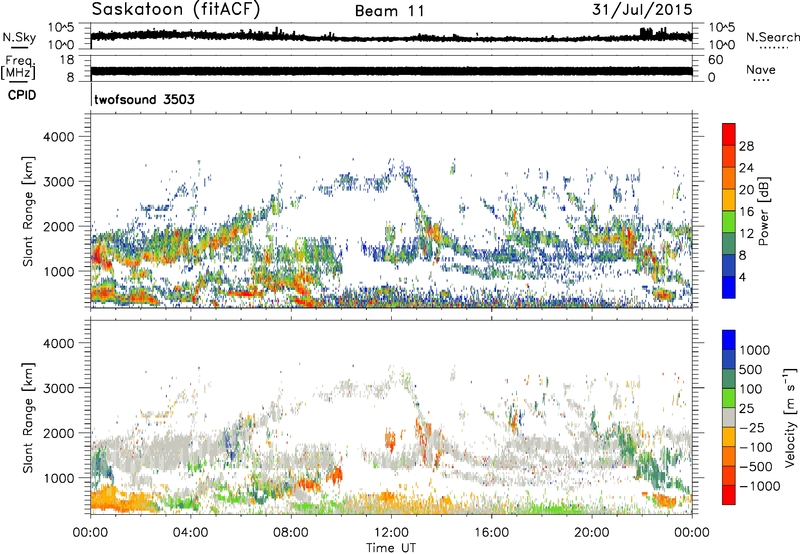Click the '16:00' time axis label
Viewport: 800px width, 554px height.
pyautogui.click(x=491, y=533)
